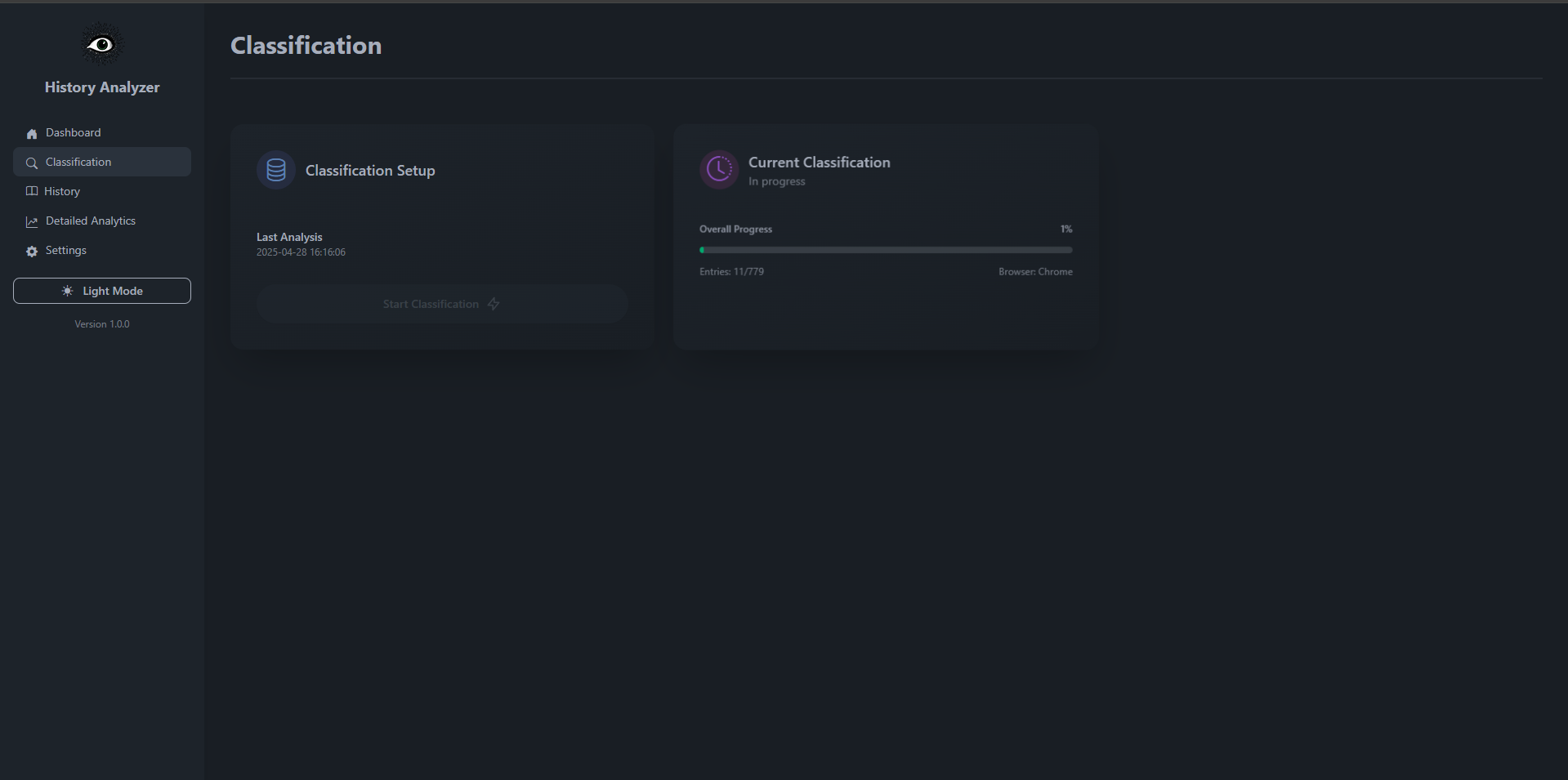The width and height of the screenshot is (1568, 780).
Task: Click the Browser: Chrome label
Action: tap(1035, 271)
